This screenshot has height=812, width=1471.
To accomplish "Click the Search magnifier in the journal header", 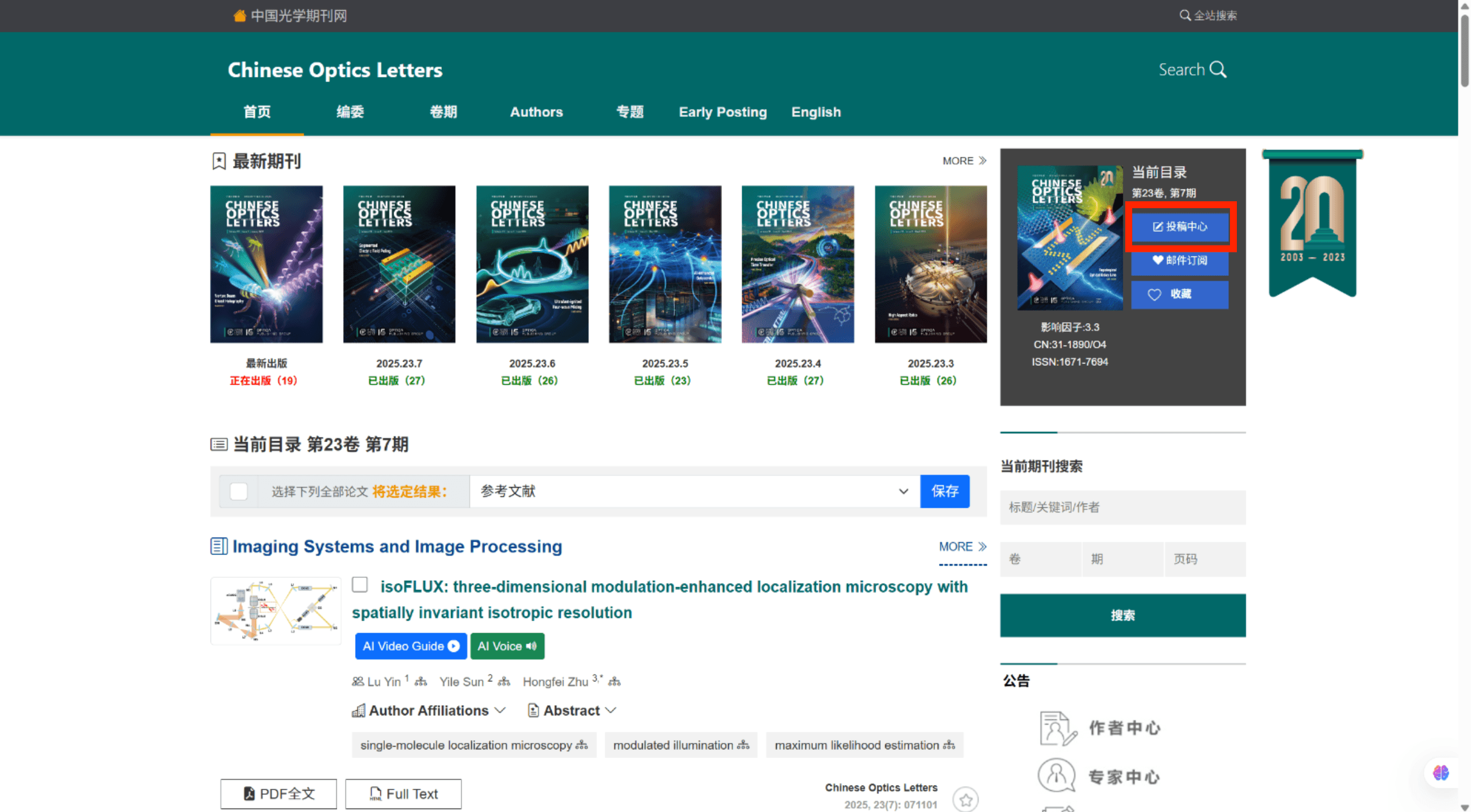I will coord(1191,69).
